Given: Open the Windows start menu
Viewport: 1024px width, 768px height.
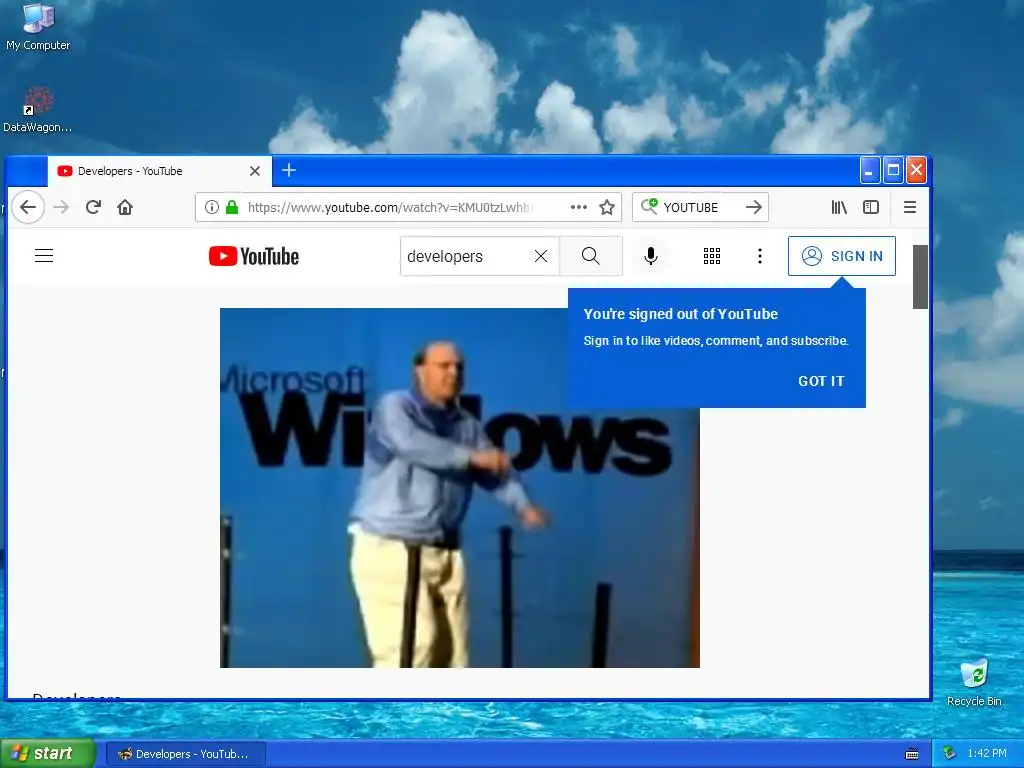Looking at the screenshot, I should click(48, 754).
